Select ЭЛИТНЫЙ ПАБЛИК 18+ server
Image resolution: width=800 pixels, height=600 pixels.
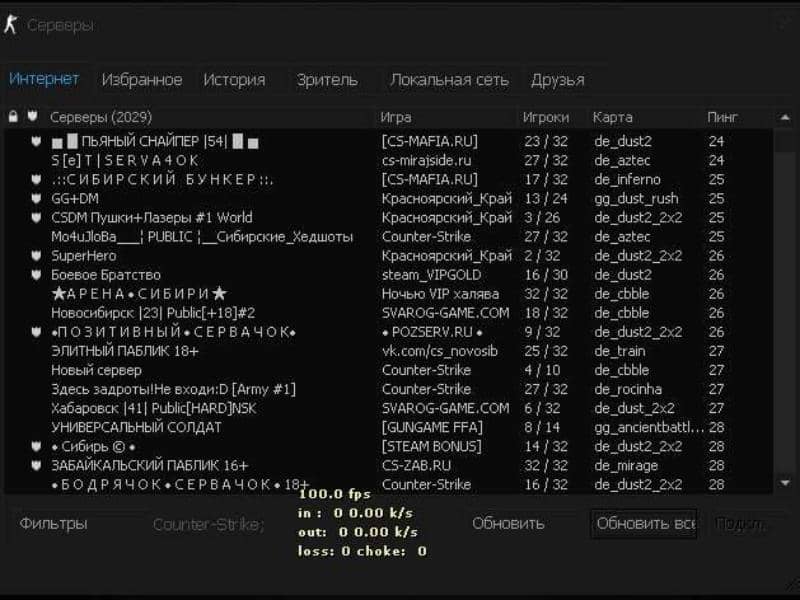tap(125, 351)
